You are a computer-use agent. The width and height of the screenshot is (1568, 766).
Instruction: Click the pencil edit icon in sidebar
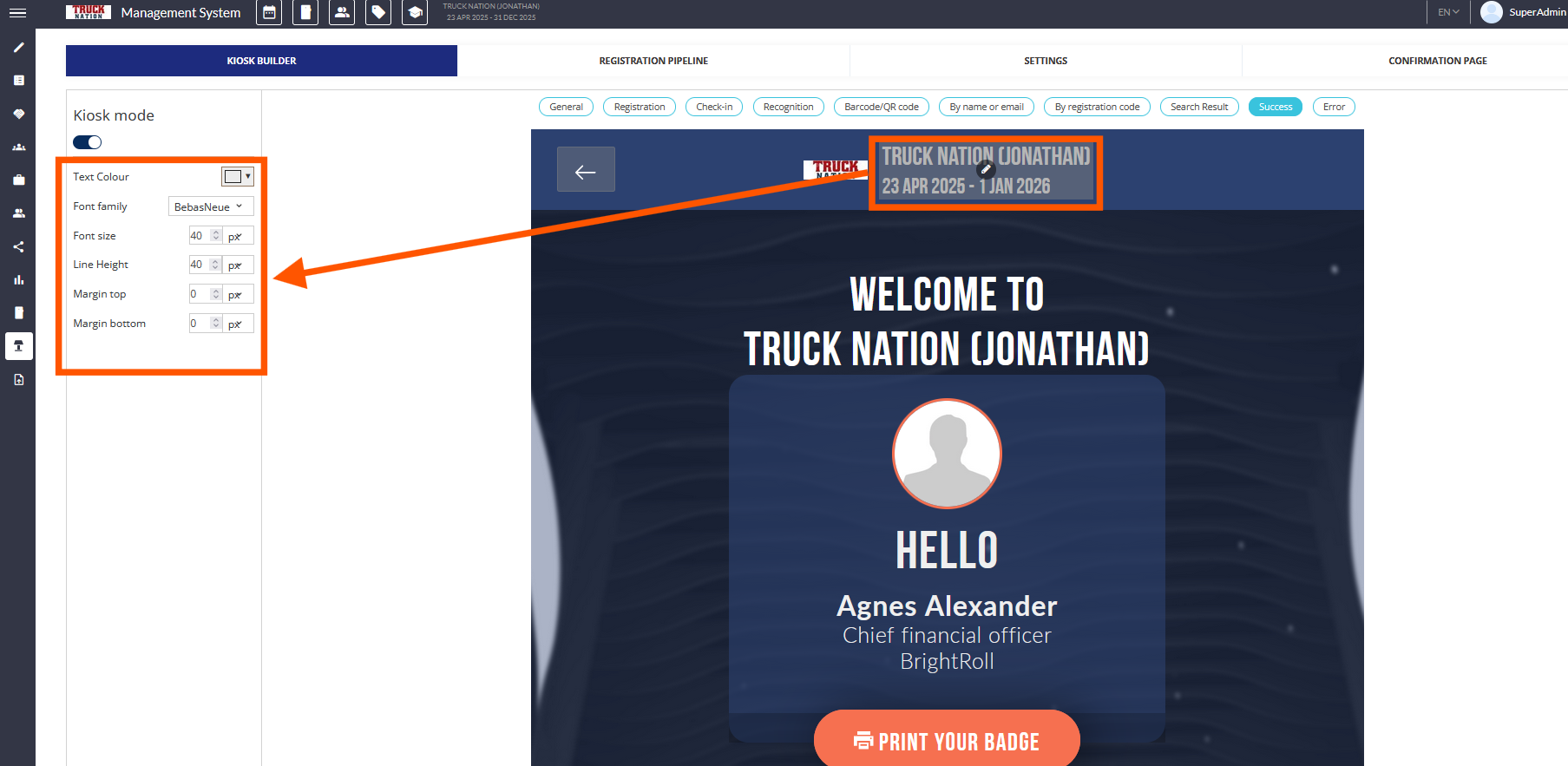tap(18, 48)
